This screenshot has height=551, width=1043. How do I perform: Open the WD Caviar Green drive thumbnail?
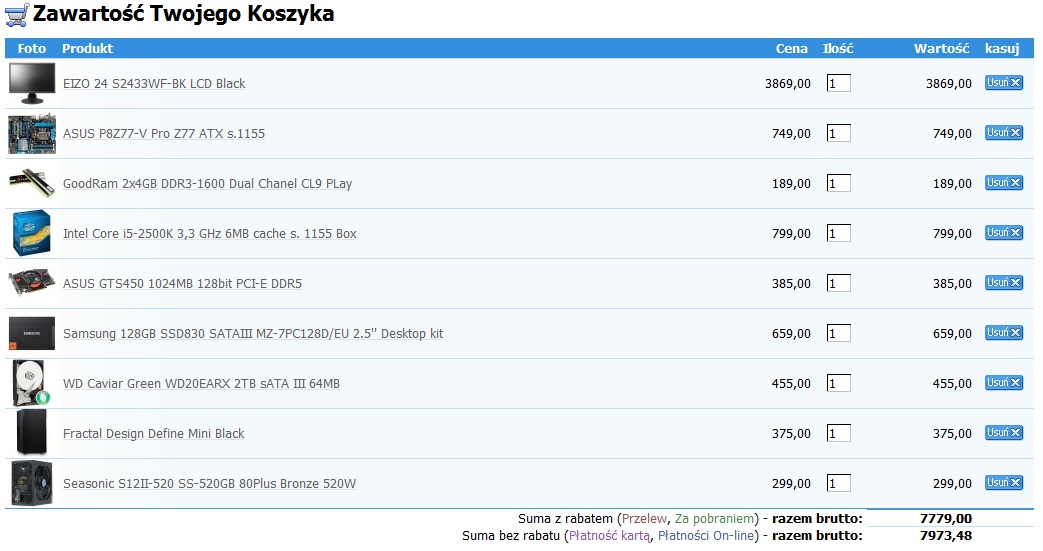pyautogui.click(x=31, y=383)
